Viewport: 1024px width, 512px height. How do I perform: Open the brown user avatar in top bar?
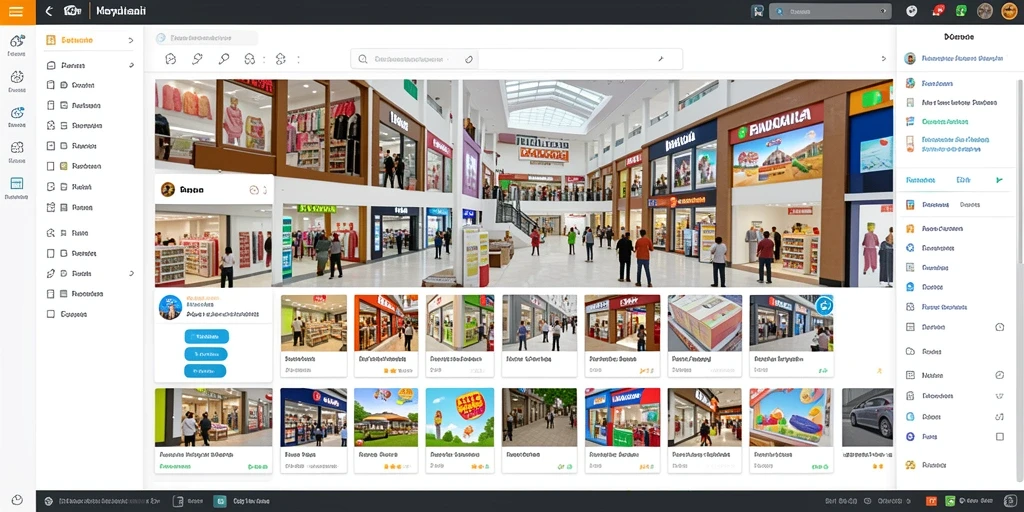tap(984, 11)
